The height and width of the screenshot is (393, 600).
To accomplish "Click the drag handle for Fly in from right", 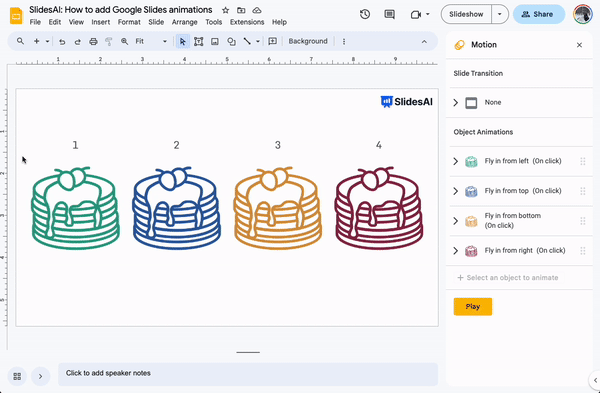I will tap(583, 251).
